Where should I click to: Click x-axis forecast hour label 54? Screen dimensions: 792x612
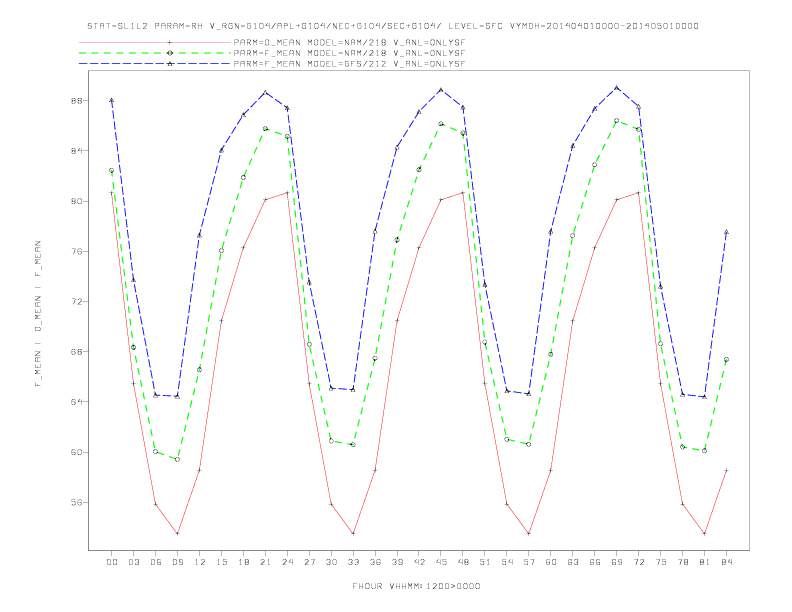(x=507, y=562)
